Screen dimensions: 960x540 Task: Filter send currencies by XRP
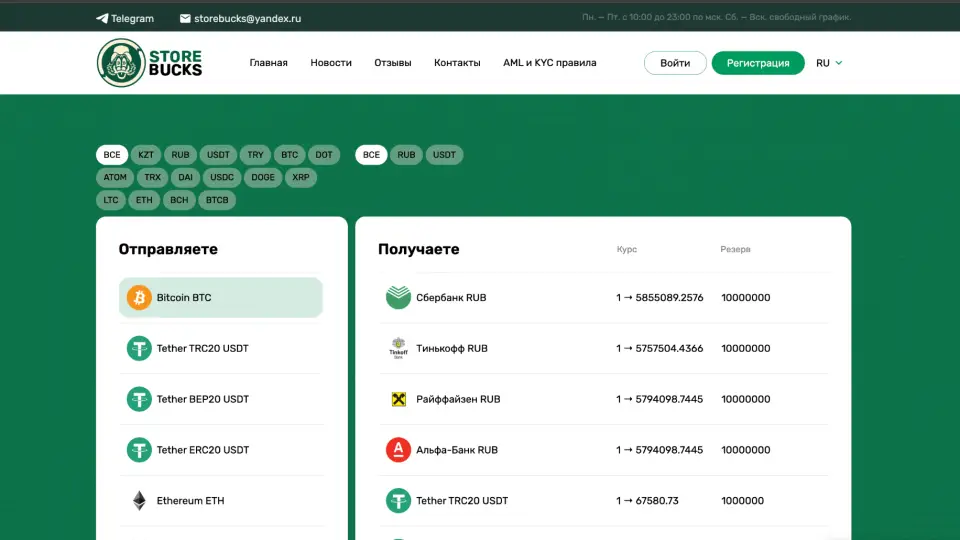[301, 178]
